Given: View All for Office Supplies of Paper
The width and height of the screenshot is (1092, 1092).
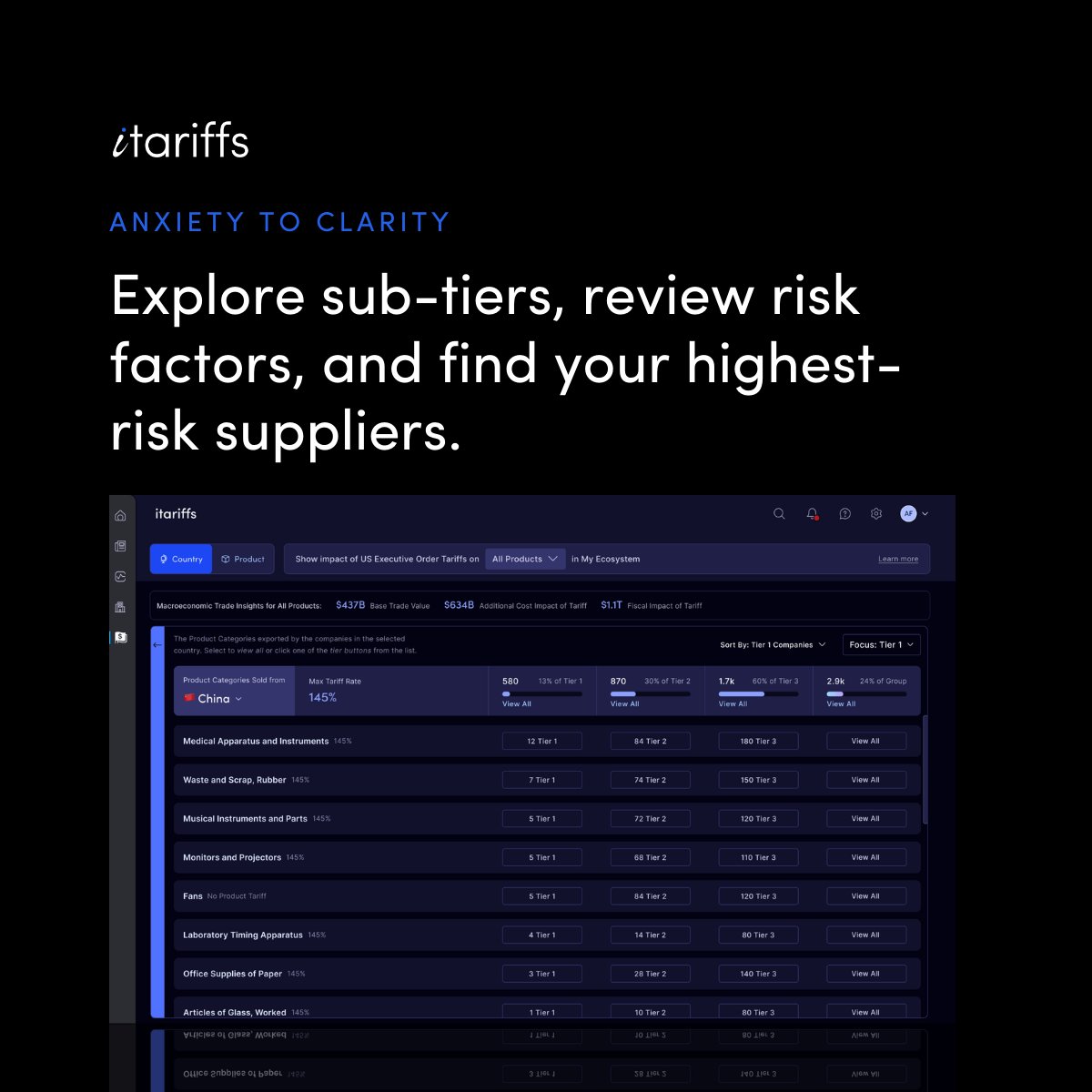Looking at the screenshot, I should (x=866, y=974).
